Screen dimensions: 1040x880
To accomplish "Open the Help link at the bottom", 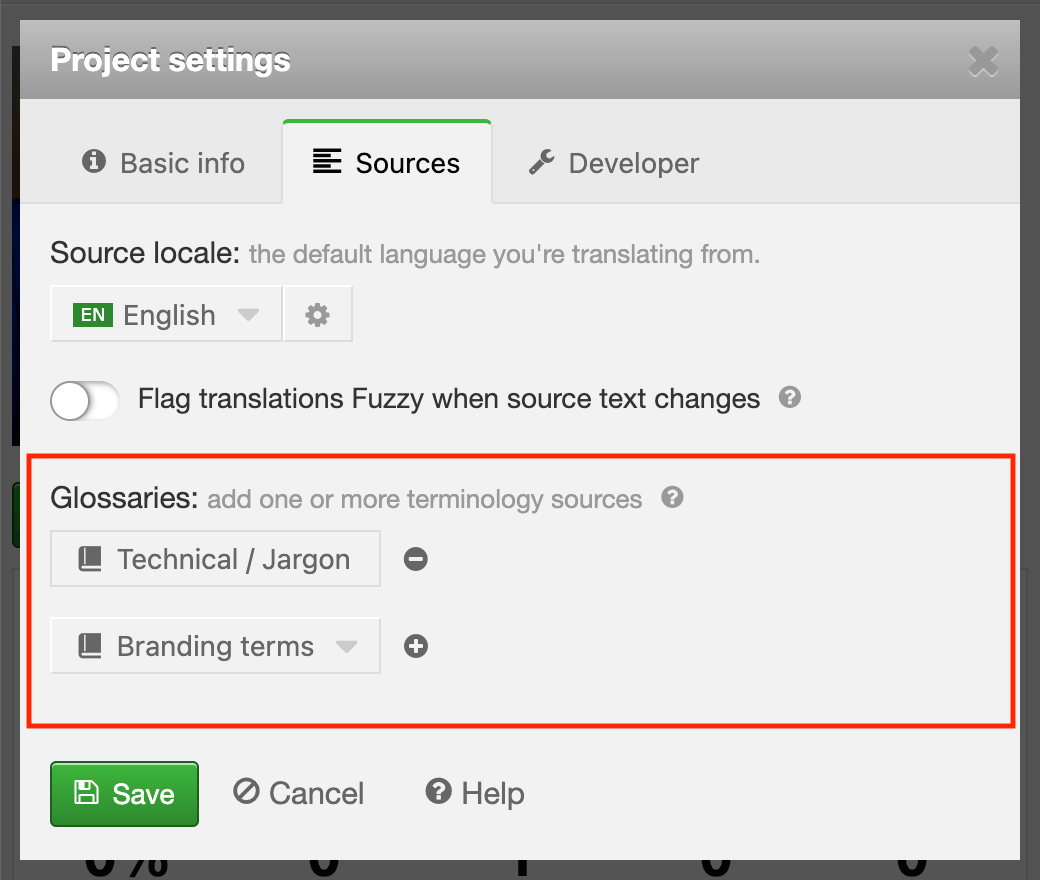I will click(475, 794).
